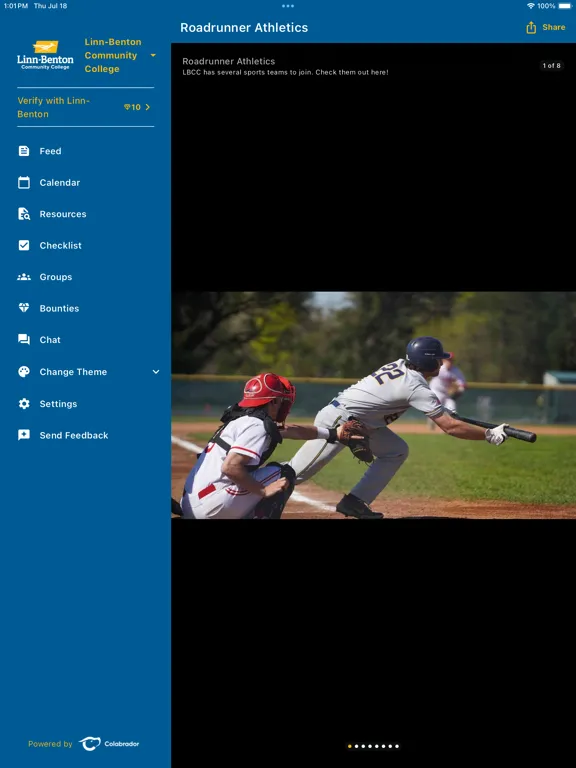Open Bounties menu item
This screenshot has width=576, height=768.
pyautogui.click(x=59, y=308)
